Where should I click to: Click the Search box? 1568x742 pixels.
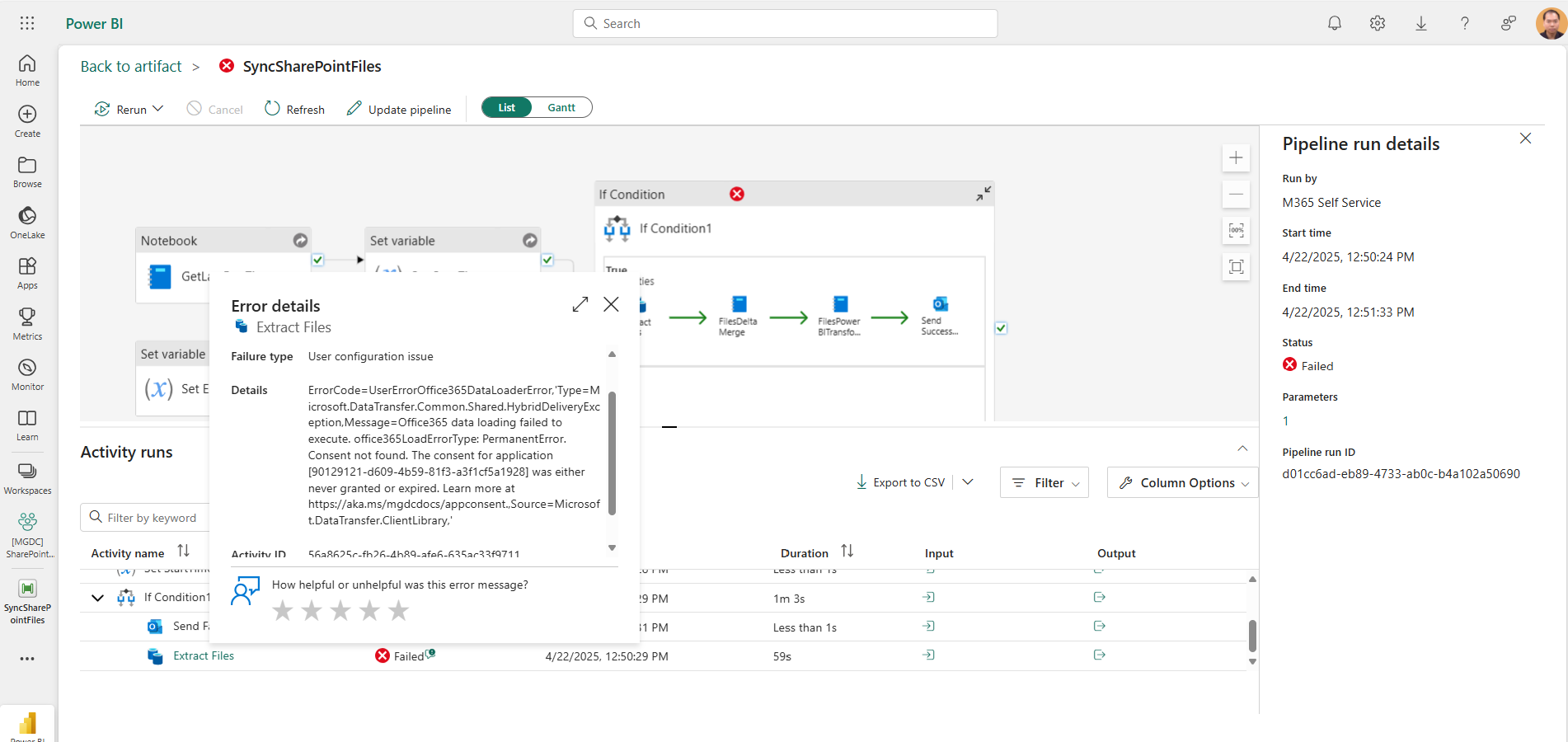(785, 23)
